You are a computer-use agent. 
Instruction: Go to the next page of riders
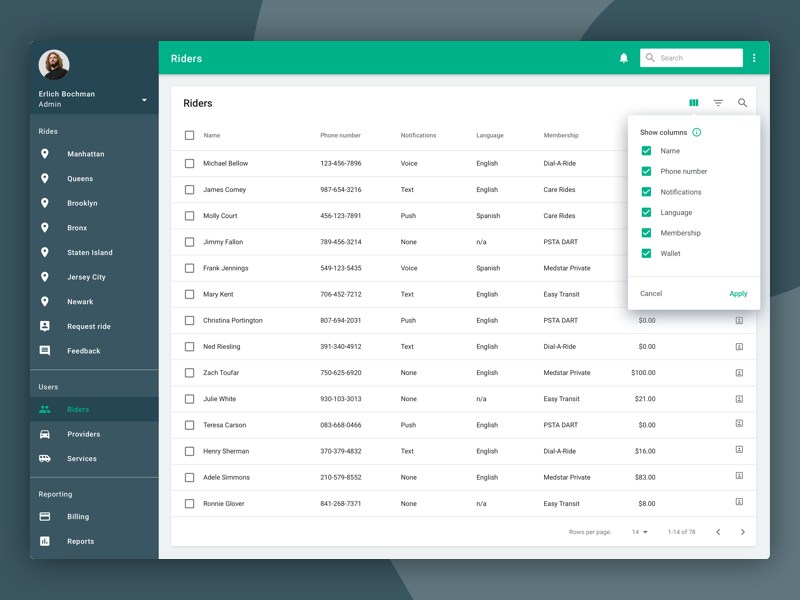[x=743, y=532]
